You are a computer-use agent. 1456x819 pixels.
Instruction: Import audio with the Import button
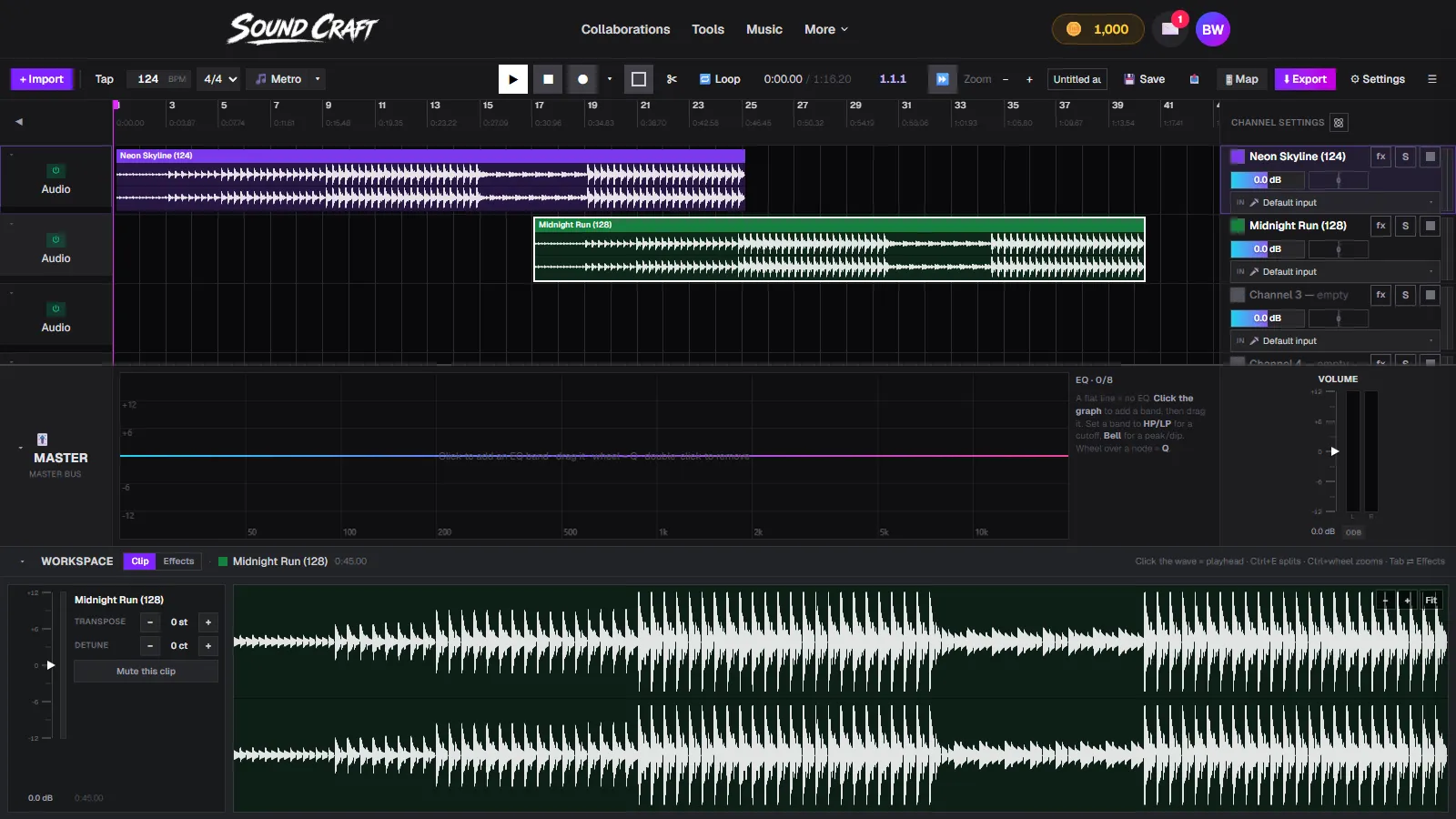42,79
